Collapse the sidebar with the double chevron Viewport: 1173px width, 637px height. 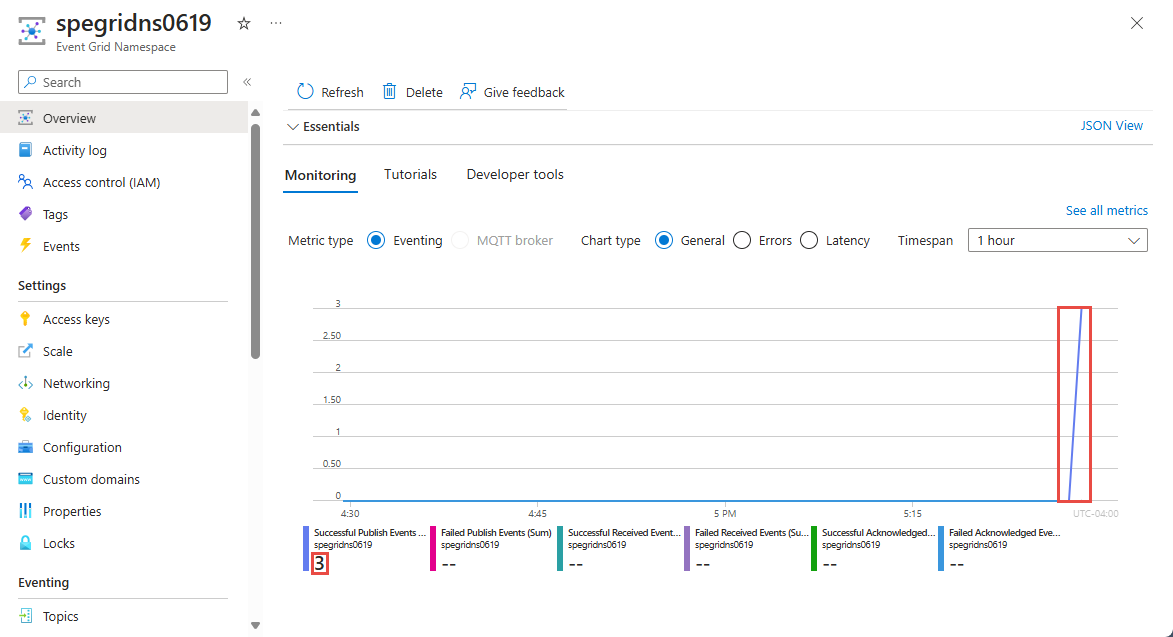click(x=247, y=82)
